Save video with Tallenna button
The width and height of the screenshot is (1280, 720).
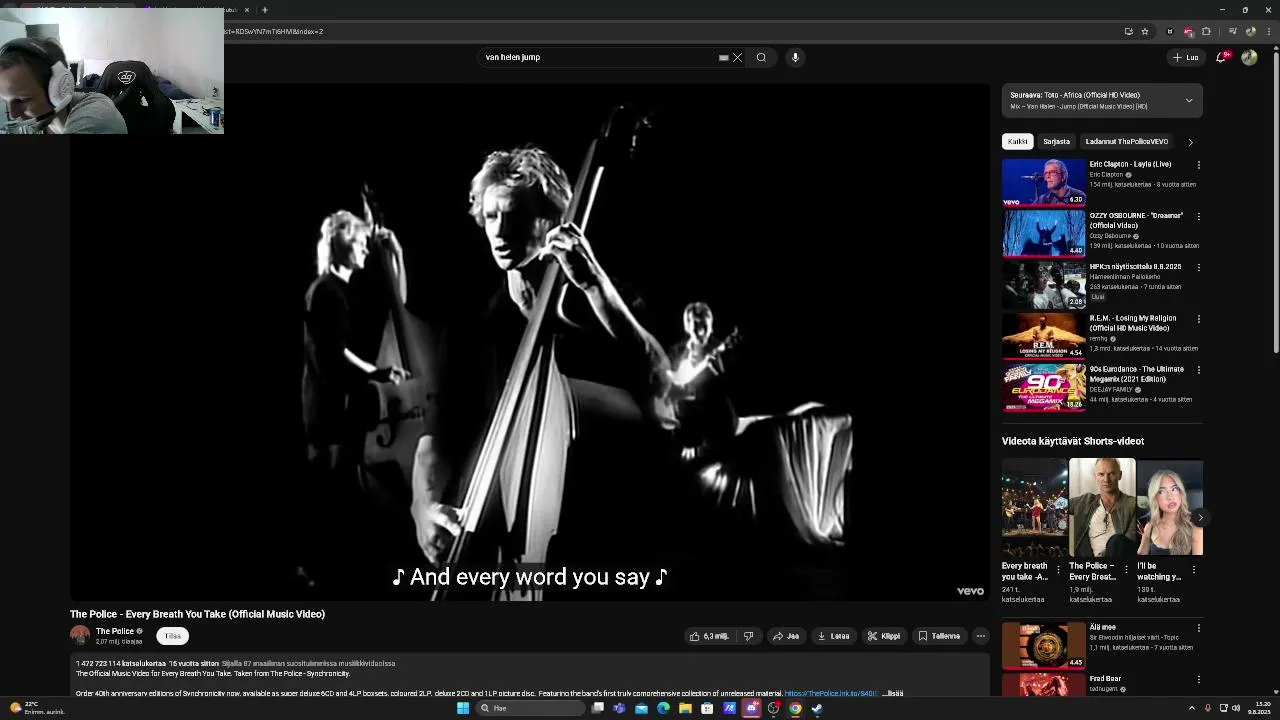(939, 636)
